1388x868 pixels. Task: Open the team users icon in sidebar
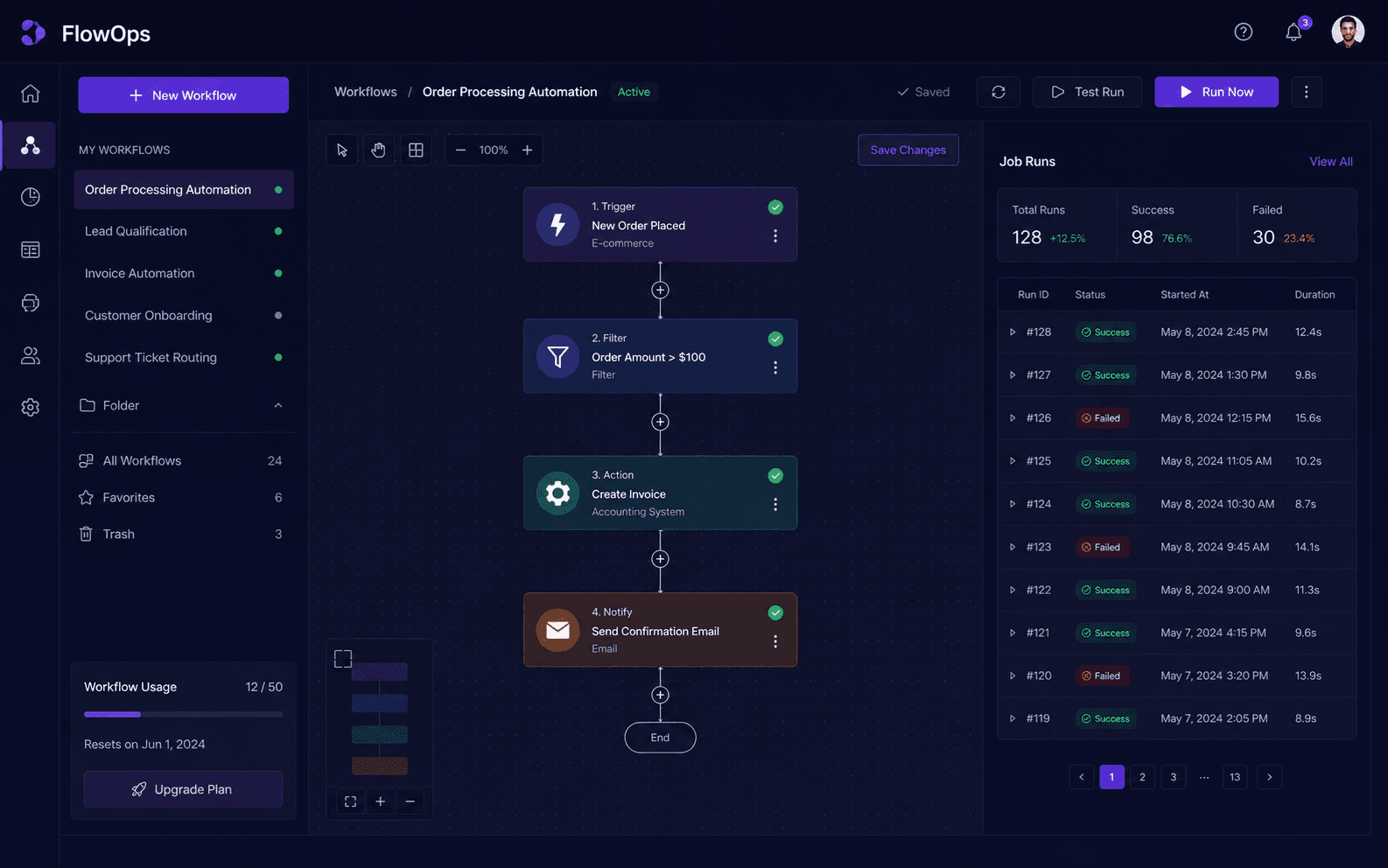tap(31, 355)
